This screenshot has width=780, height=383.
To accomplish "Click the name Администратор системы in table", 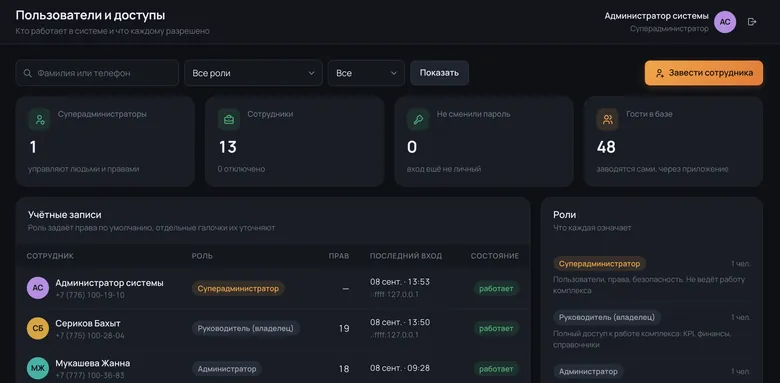I will [x=109, y=283].
